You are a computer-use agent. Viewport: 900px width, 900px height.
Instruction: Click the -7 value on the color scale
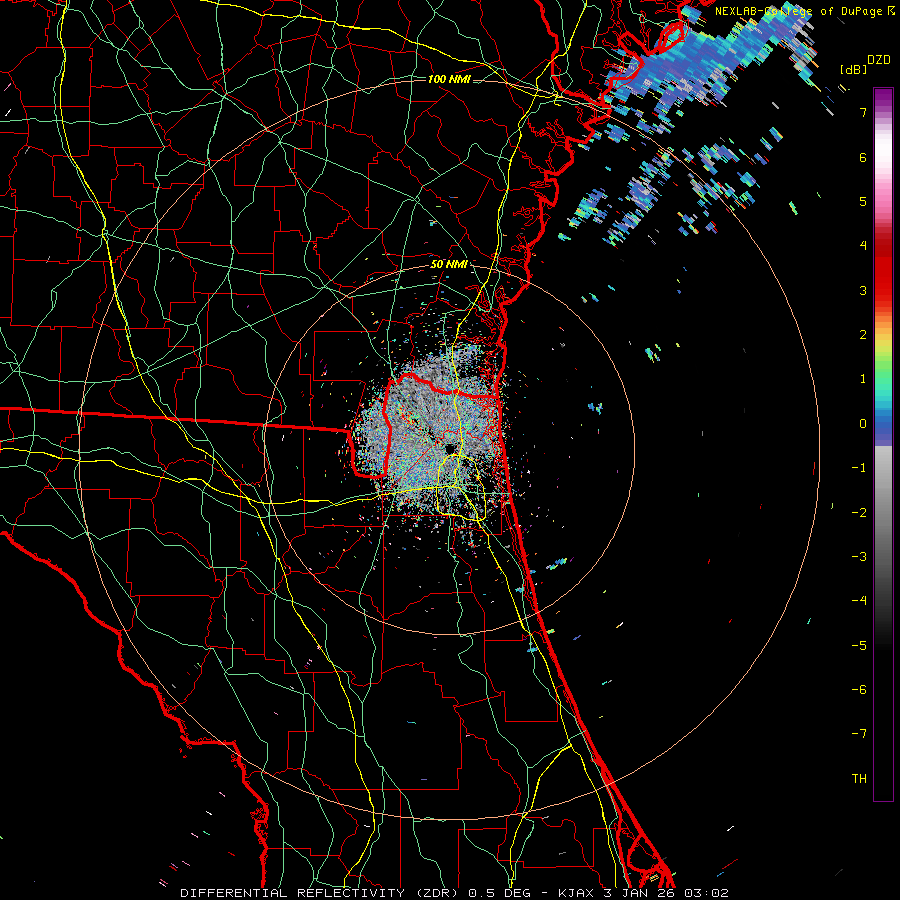click(859, 734)
